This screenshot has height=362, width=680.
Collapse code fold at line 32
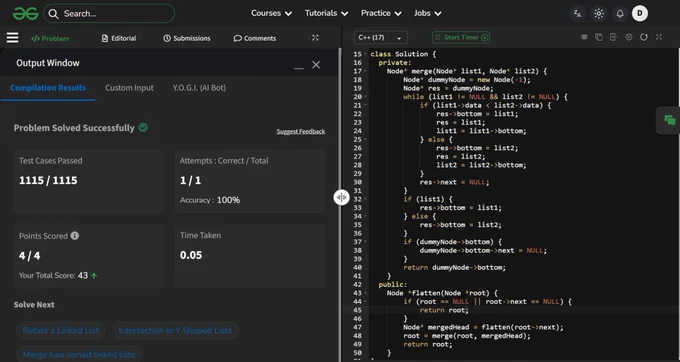(366, 199)
